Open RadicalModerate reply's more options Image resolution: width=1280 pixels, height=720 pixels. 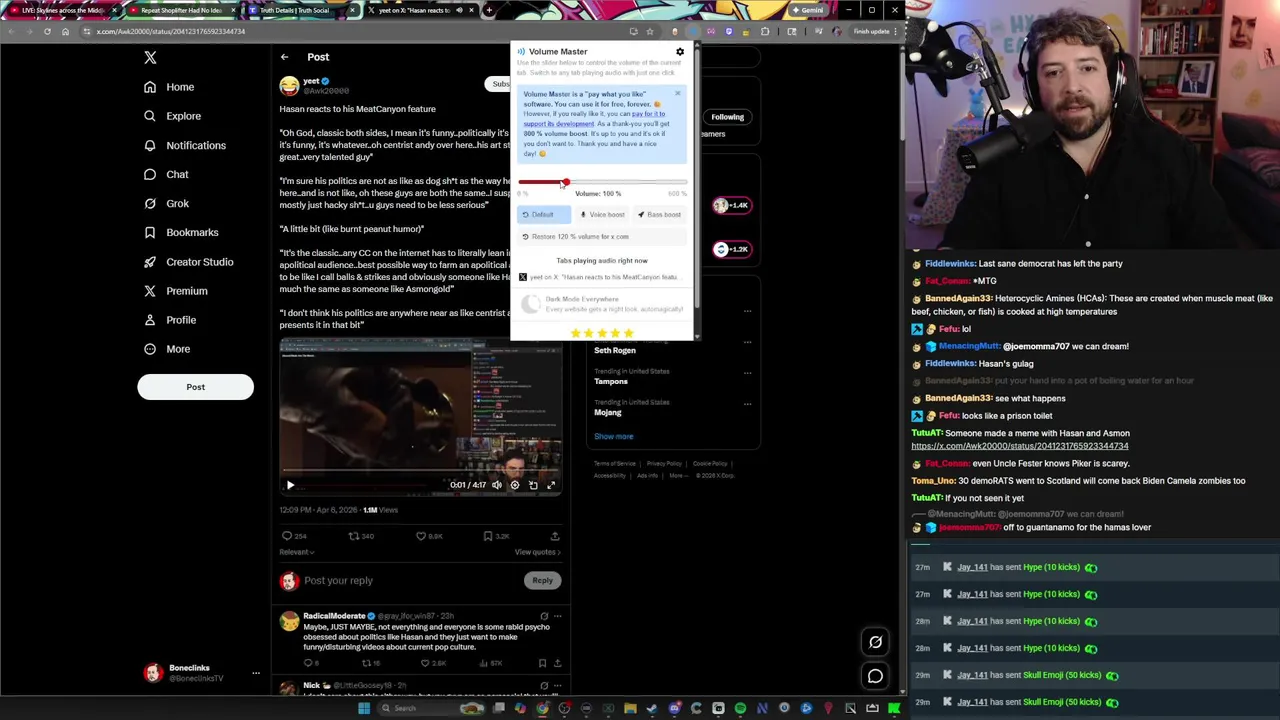(558, 616)
